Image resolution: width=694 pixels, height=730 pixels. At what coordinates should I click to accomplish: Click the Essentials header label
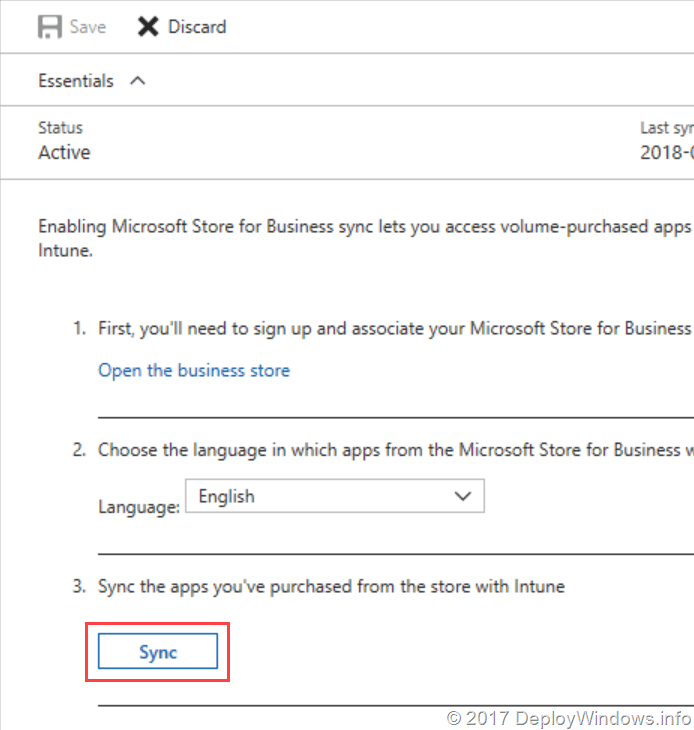[x=76, y=81]
